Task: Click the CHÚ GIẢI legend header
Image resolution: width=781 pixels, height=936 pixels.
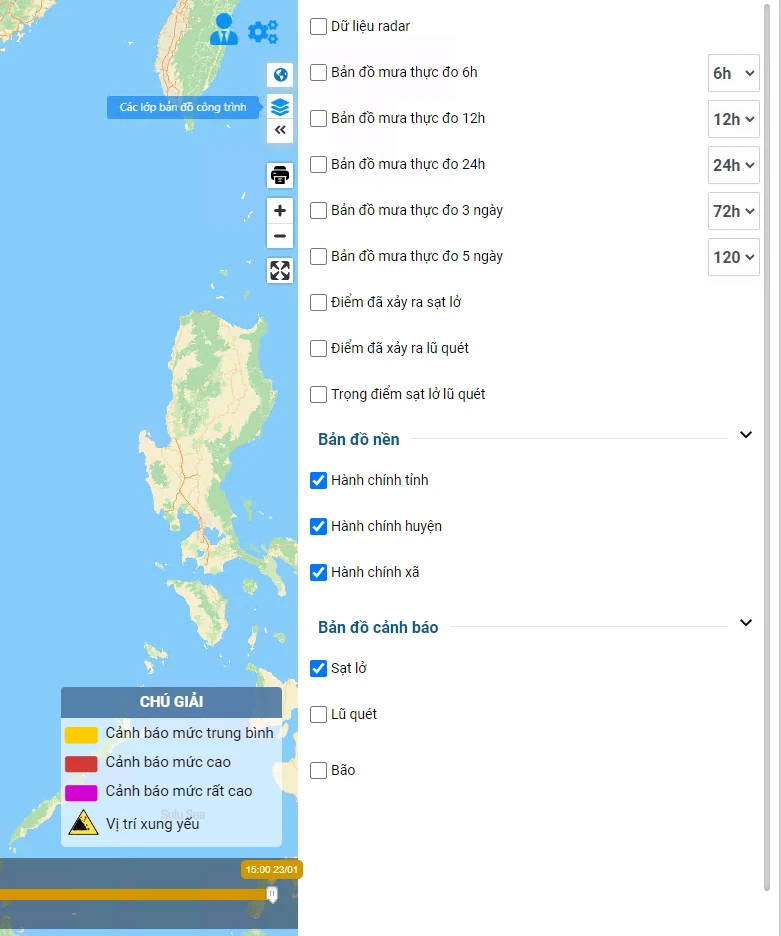Action: [x=171, y=702]
